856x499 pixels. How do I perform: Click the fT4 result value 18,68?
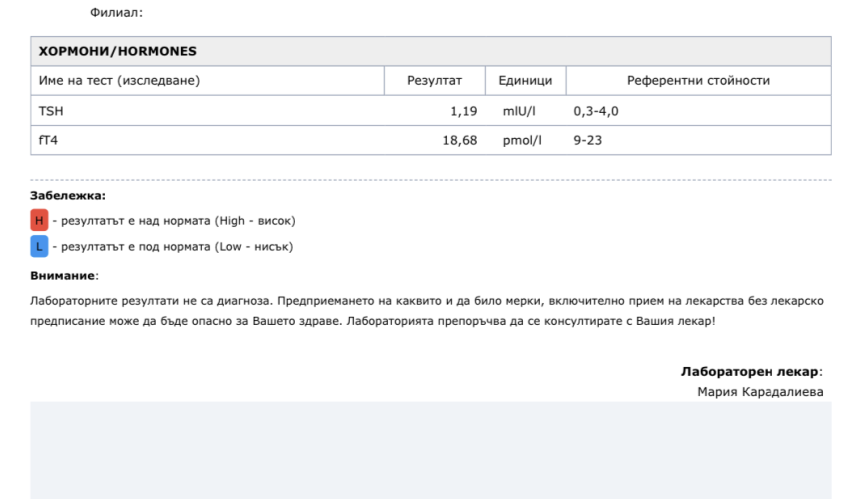coord(459,140)
